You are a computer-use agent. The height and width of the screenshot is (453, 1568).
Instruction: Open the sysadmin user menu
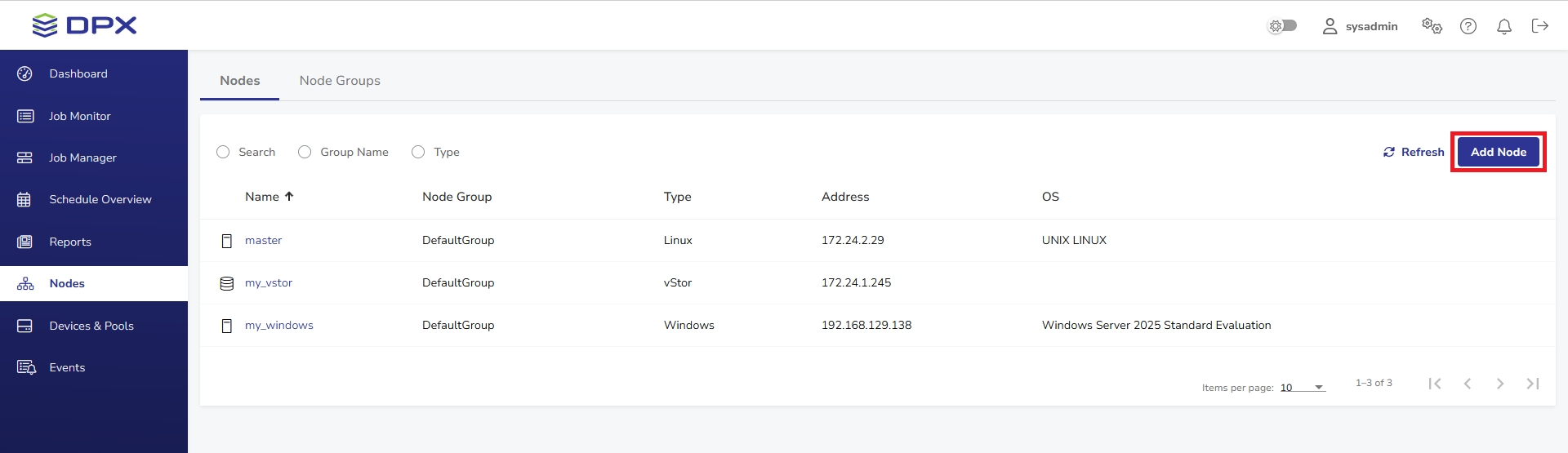(x=1360, y=26)
